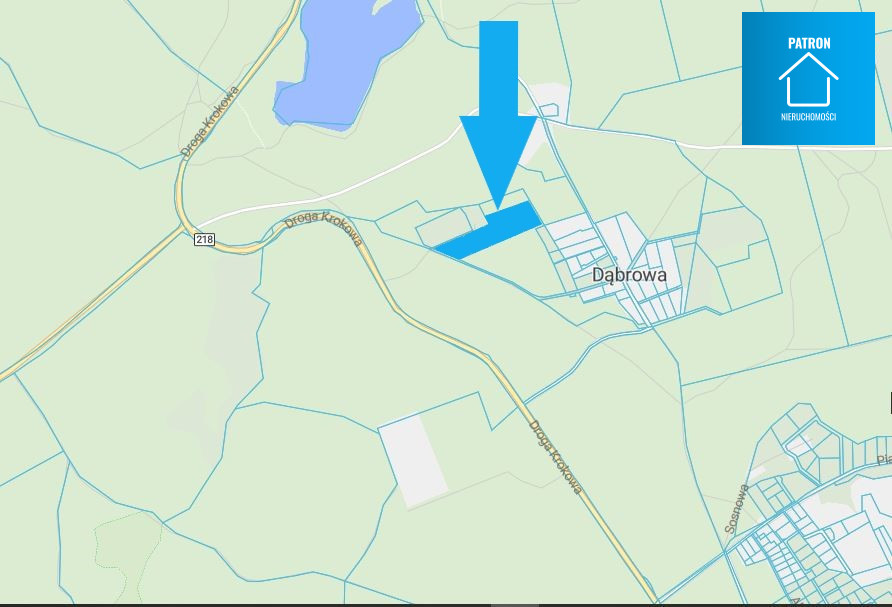Click the NIERUCHOMOŚCI text in the logo

808,117
